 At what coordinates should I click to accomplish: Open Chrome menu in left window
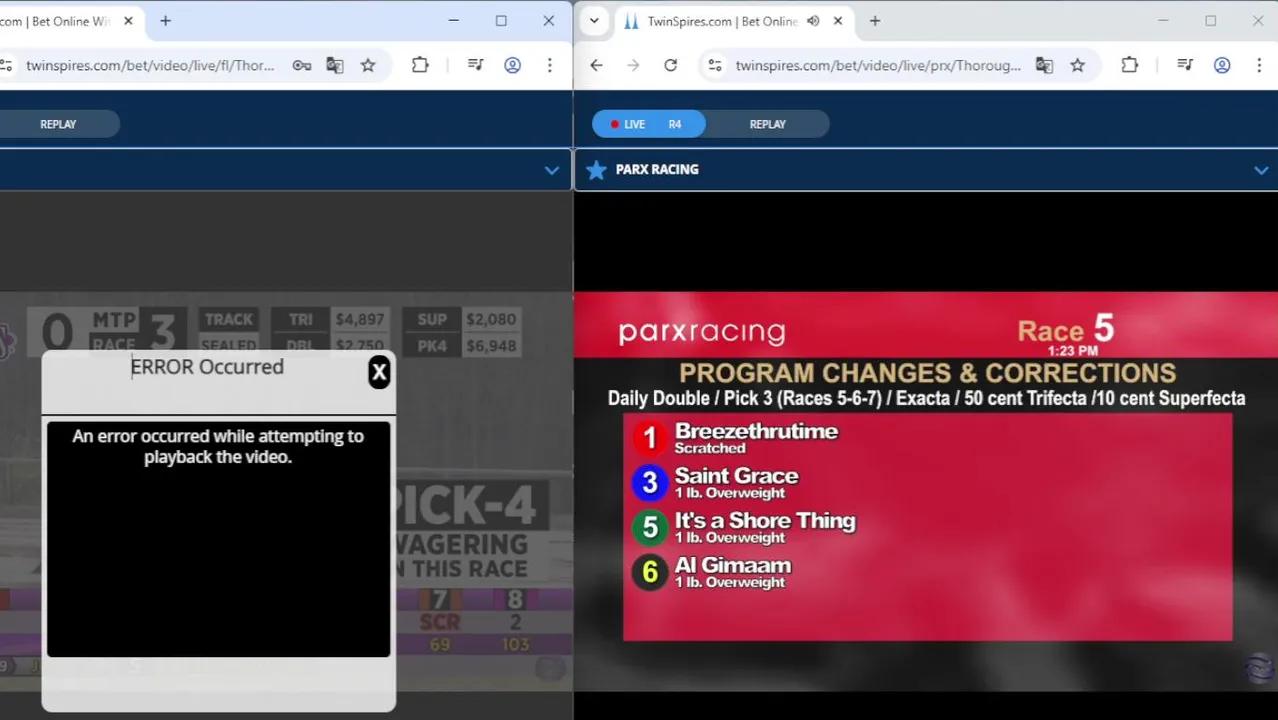549,65
